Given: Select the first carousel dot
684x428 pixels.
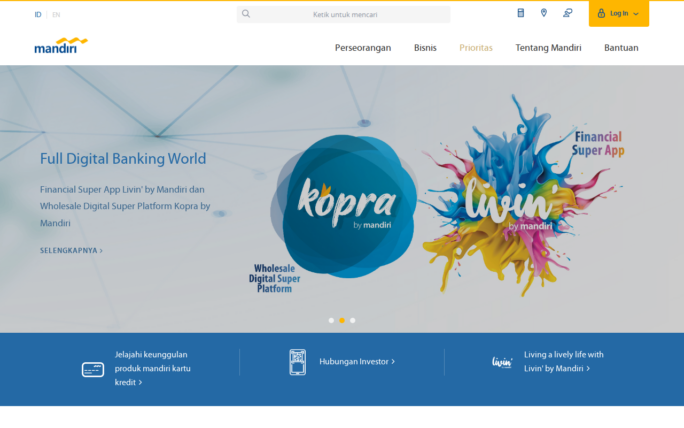Looking at the screenshot, I should tap(331, 320).
